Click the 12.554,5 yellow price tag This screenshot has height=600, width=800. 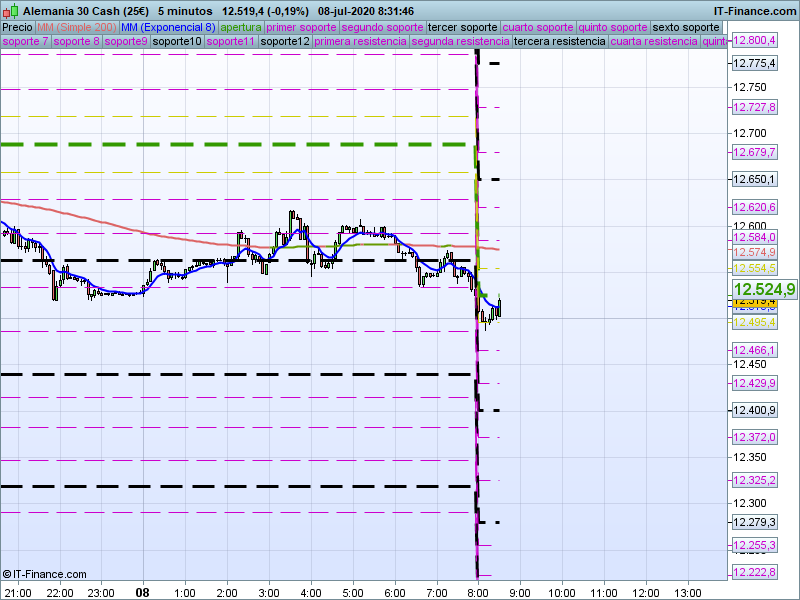[x=755, y=269]
